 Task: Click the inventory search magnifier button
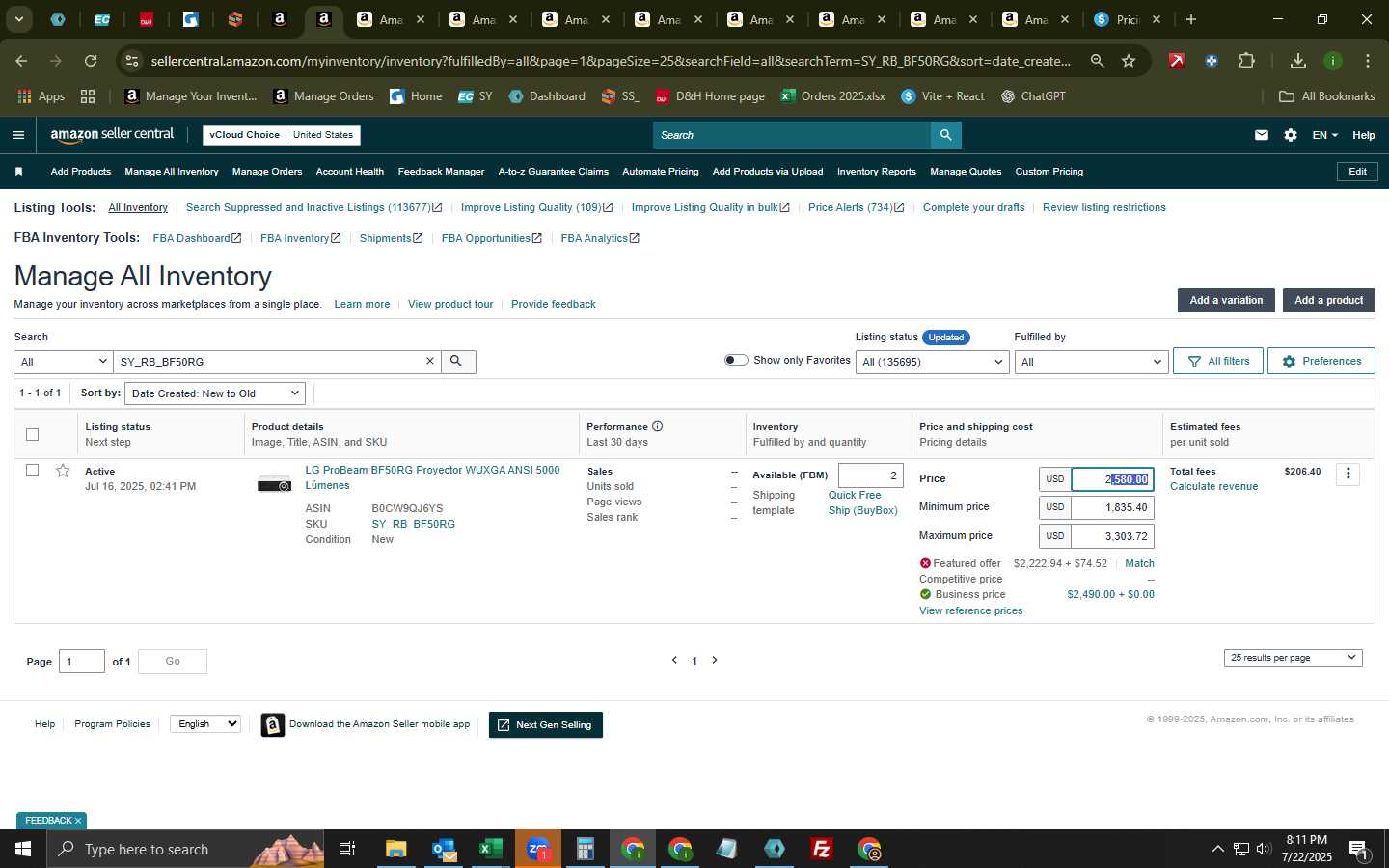[x=457, y=361]
